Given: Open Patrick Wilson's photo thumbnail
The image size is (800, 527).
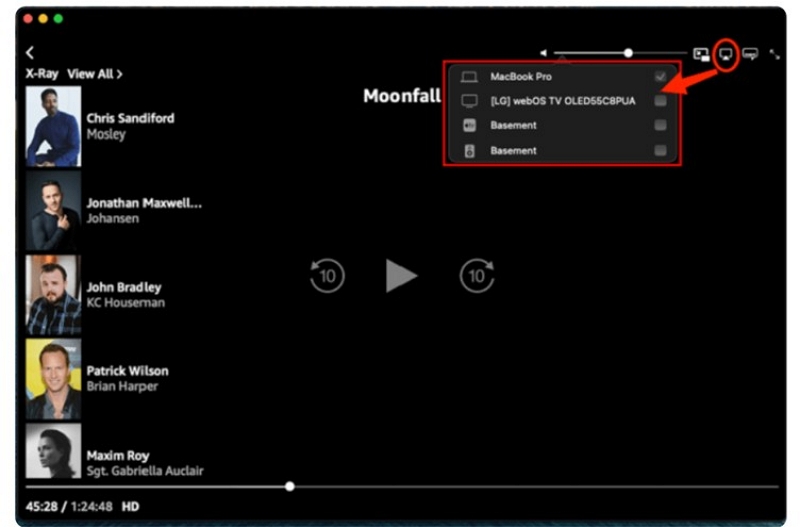Looking at the screenshot, I should tap(53, 379).
